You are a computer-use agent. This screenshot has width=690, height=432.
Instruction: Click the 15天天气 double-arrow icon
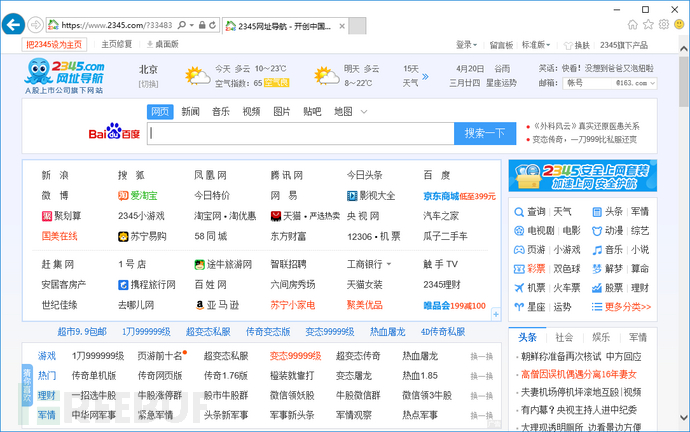[x=425, y=77]
